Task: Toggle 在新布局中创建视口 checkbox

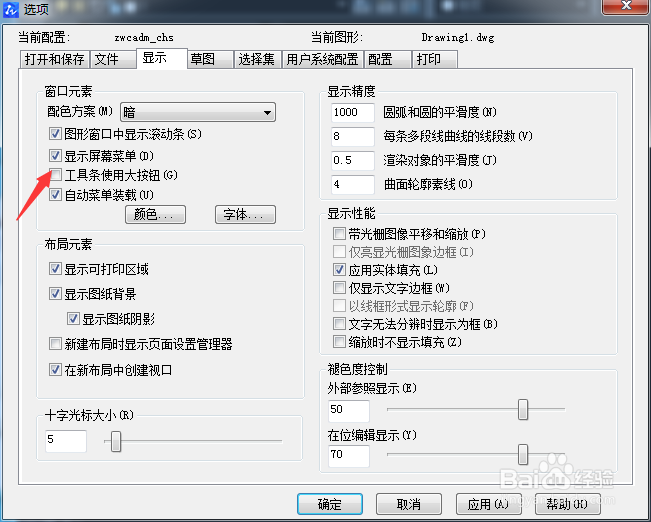Action: click(x=55, y=370)
